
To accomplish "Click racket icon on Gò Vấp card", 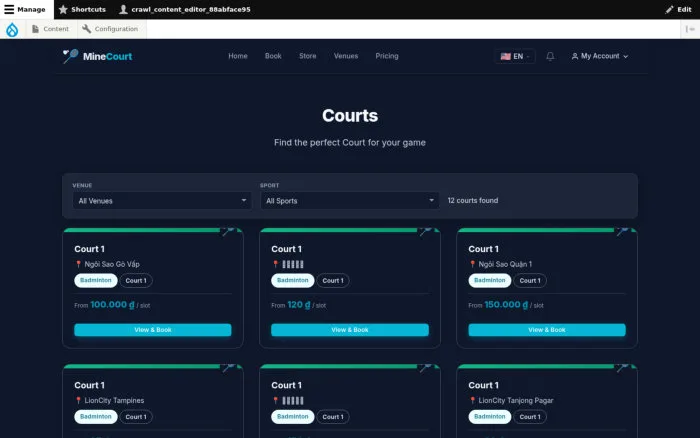I will [228, 231].
